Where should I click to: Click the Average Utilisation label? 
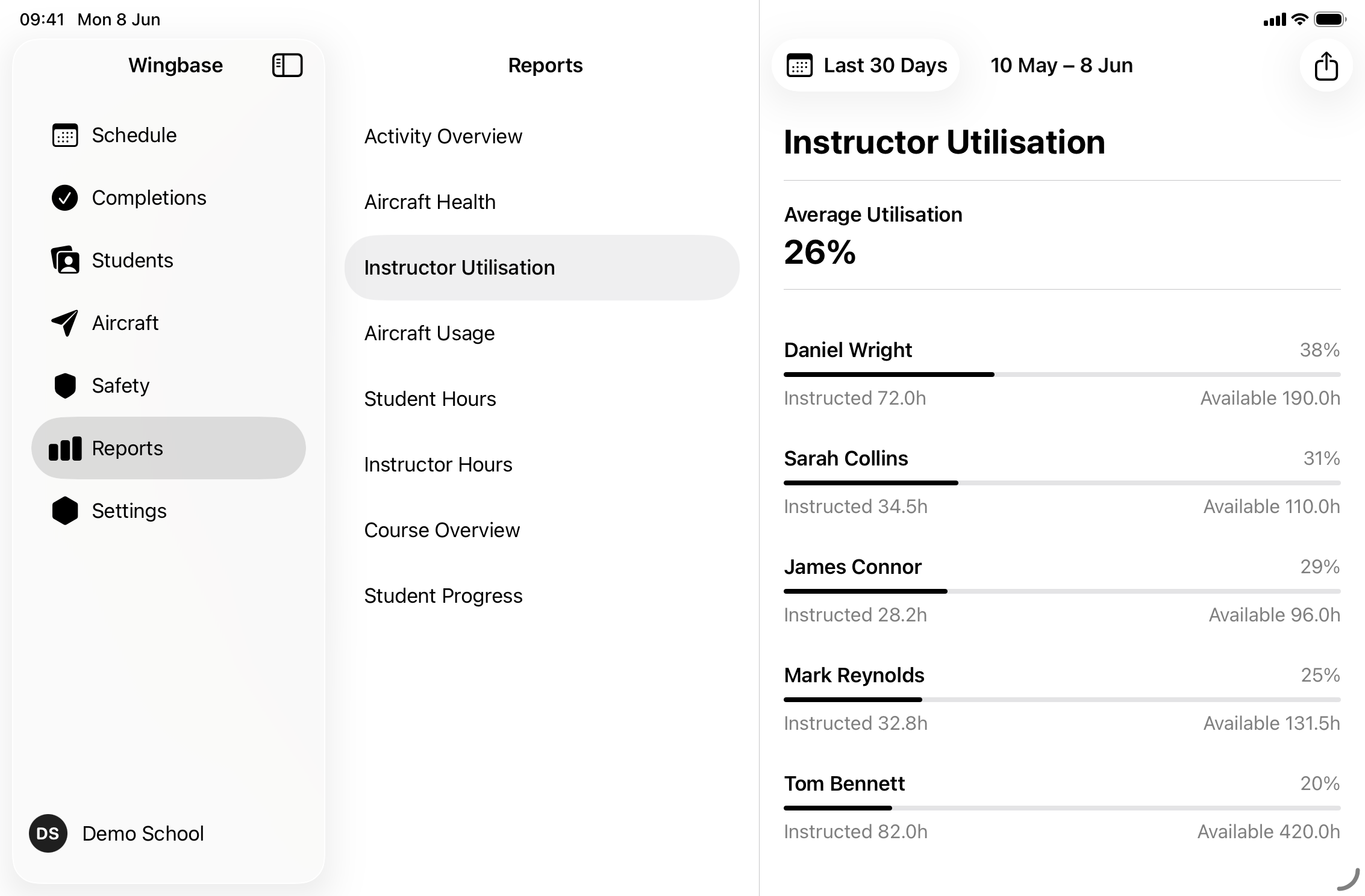[873, 214]
